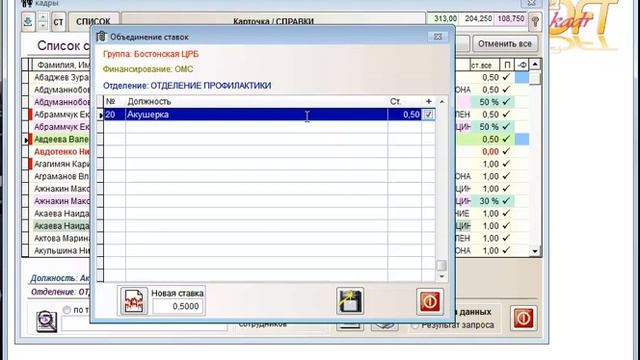Screen dimensions: 640x360
Task: Click the merge rates icon beside Новая ставка
Action: (x=133, y=301)
